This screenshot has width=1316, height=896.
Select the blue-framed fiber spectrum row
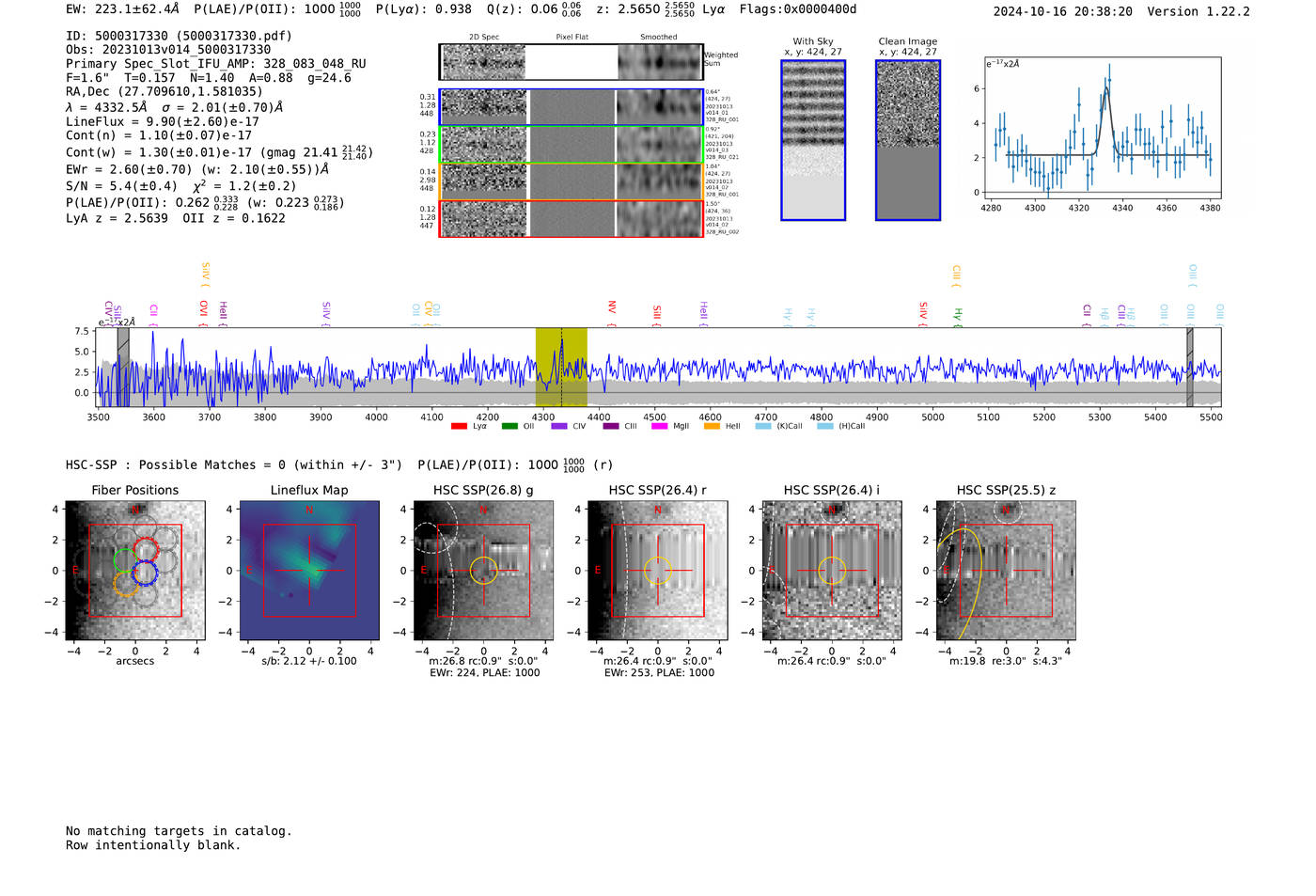point(571,107)
